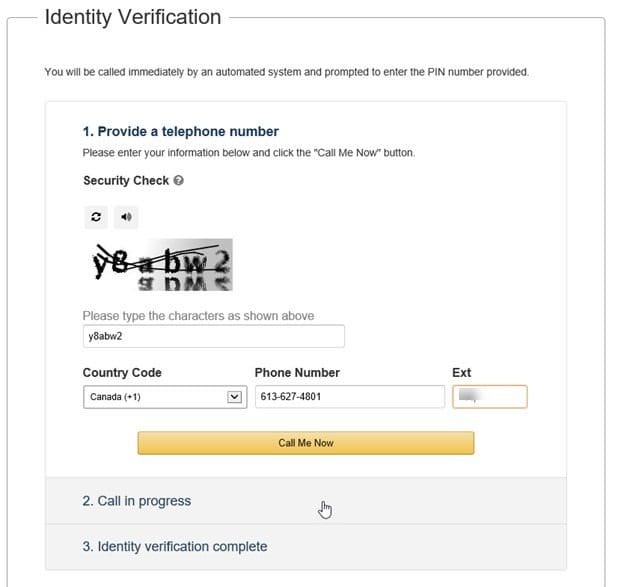624x587 pixels.
Task: Refresh the security check captcha image
Action: point(96,217)
